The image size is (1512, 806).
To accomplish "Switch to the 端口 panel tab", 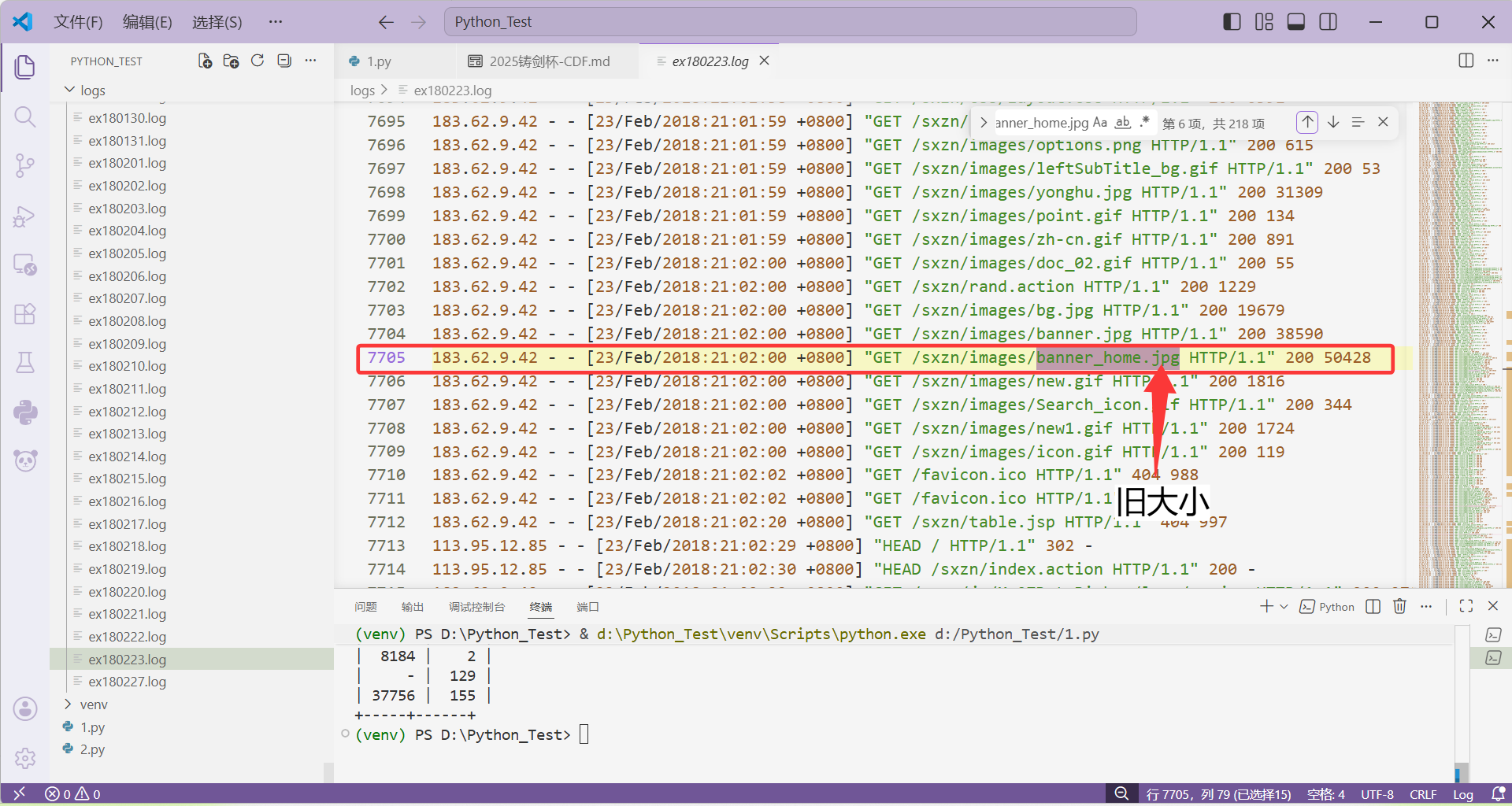I will click(587, 607).
